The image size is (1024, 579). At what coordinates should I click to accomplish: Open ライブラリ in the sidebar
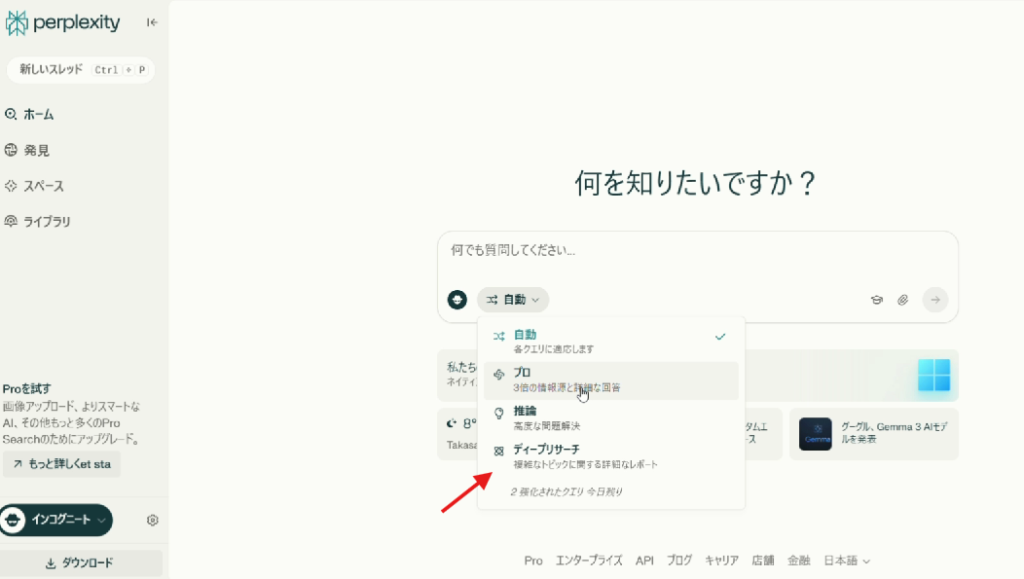pos(47,222)
